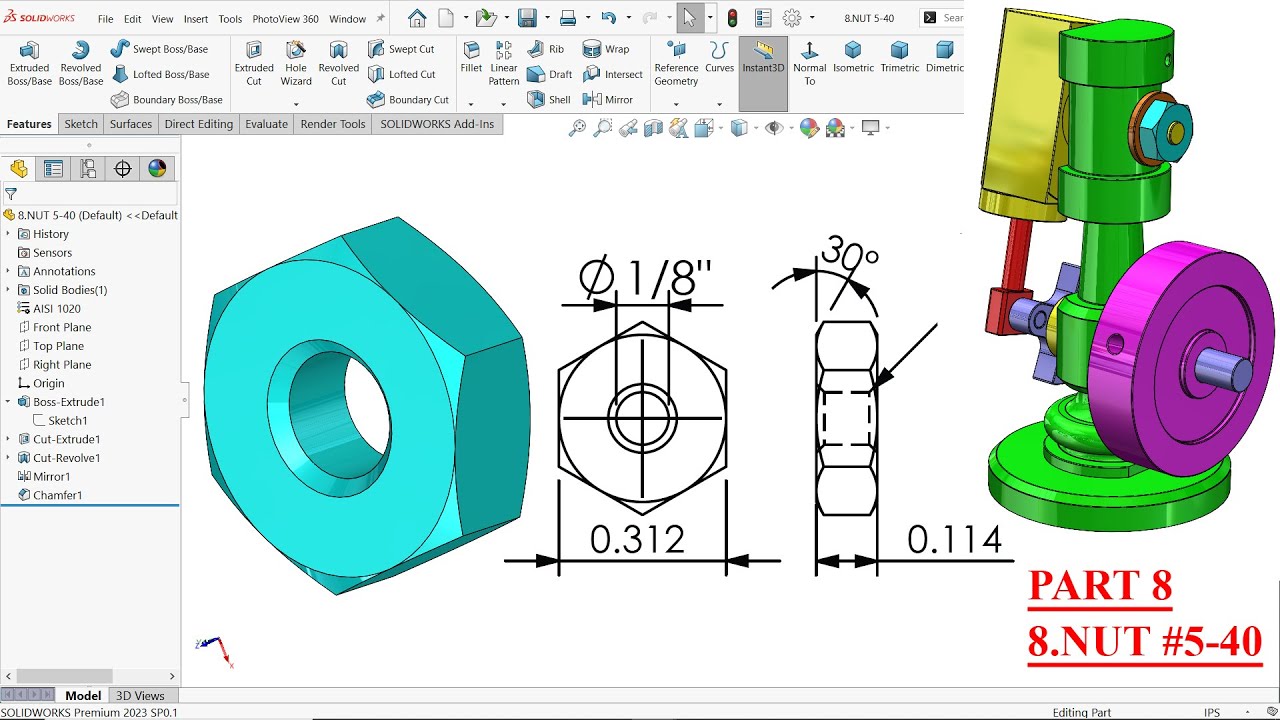Select Chamfer1 in the feature tree

click(x=50, y=495)
